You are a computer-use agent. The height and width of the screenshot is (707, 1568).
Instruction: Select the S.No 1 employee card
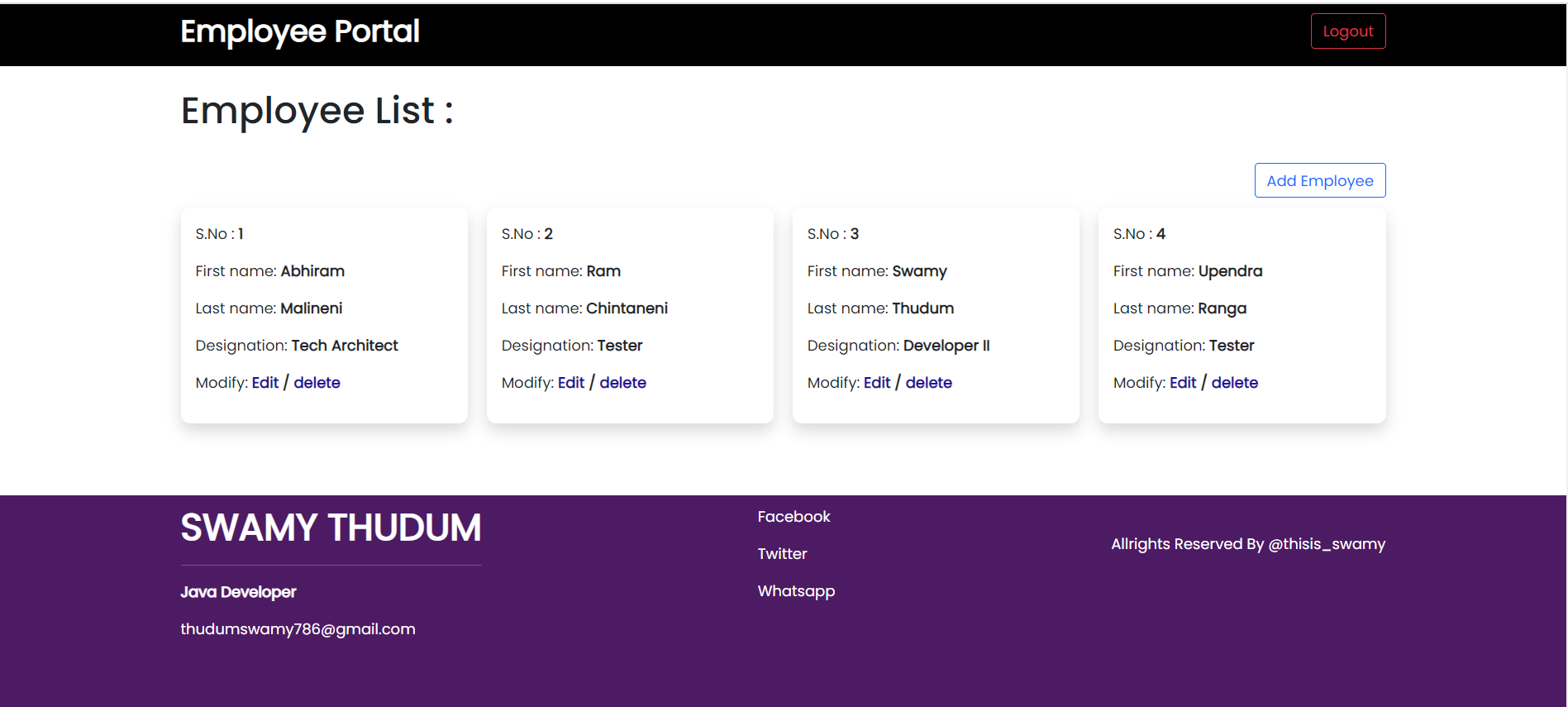pyautogui.click(x=324, y=315)
